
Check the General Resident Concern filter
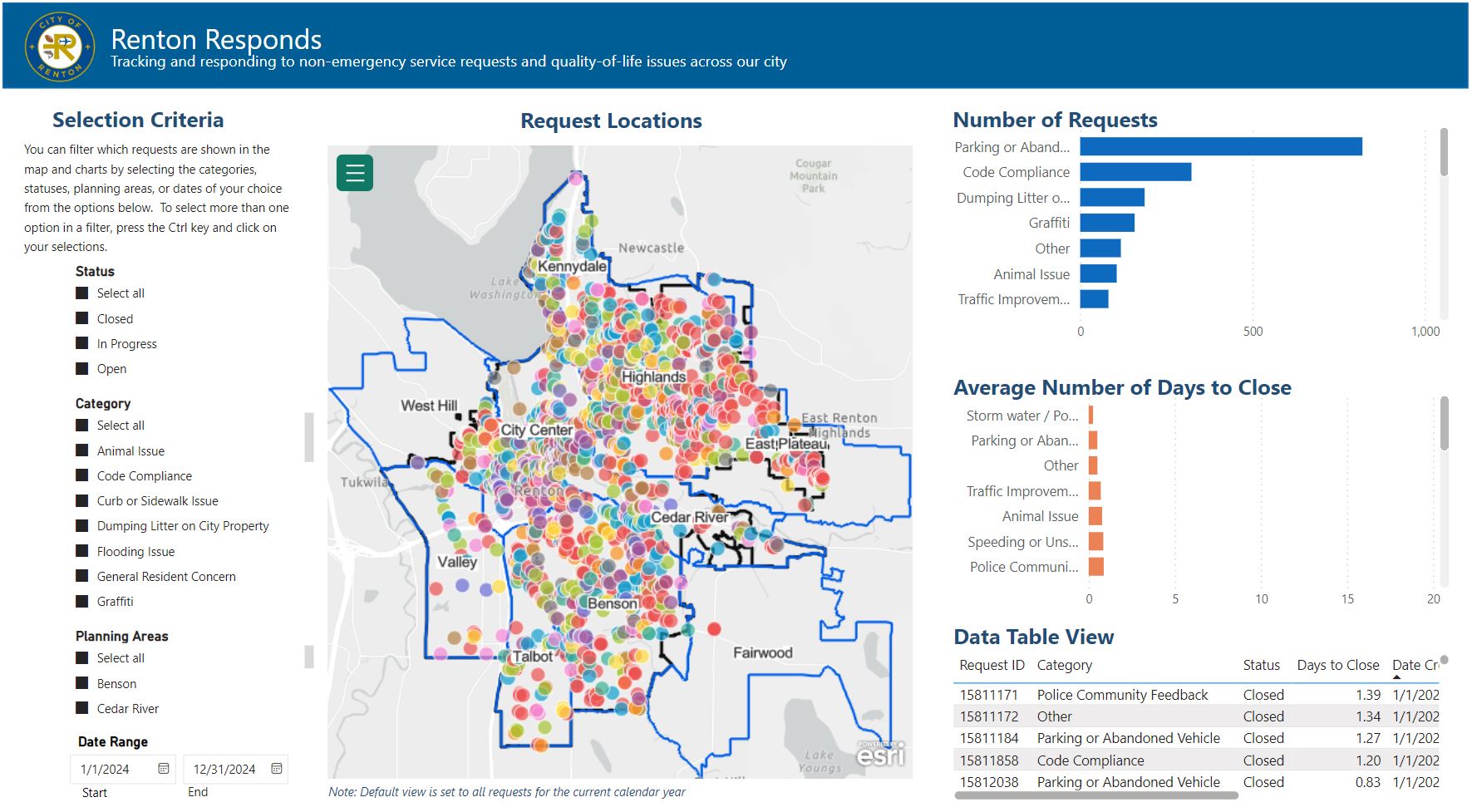click(x=81, y=576)
